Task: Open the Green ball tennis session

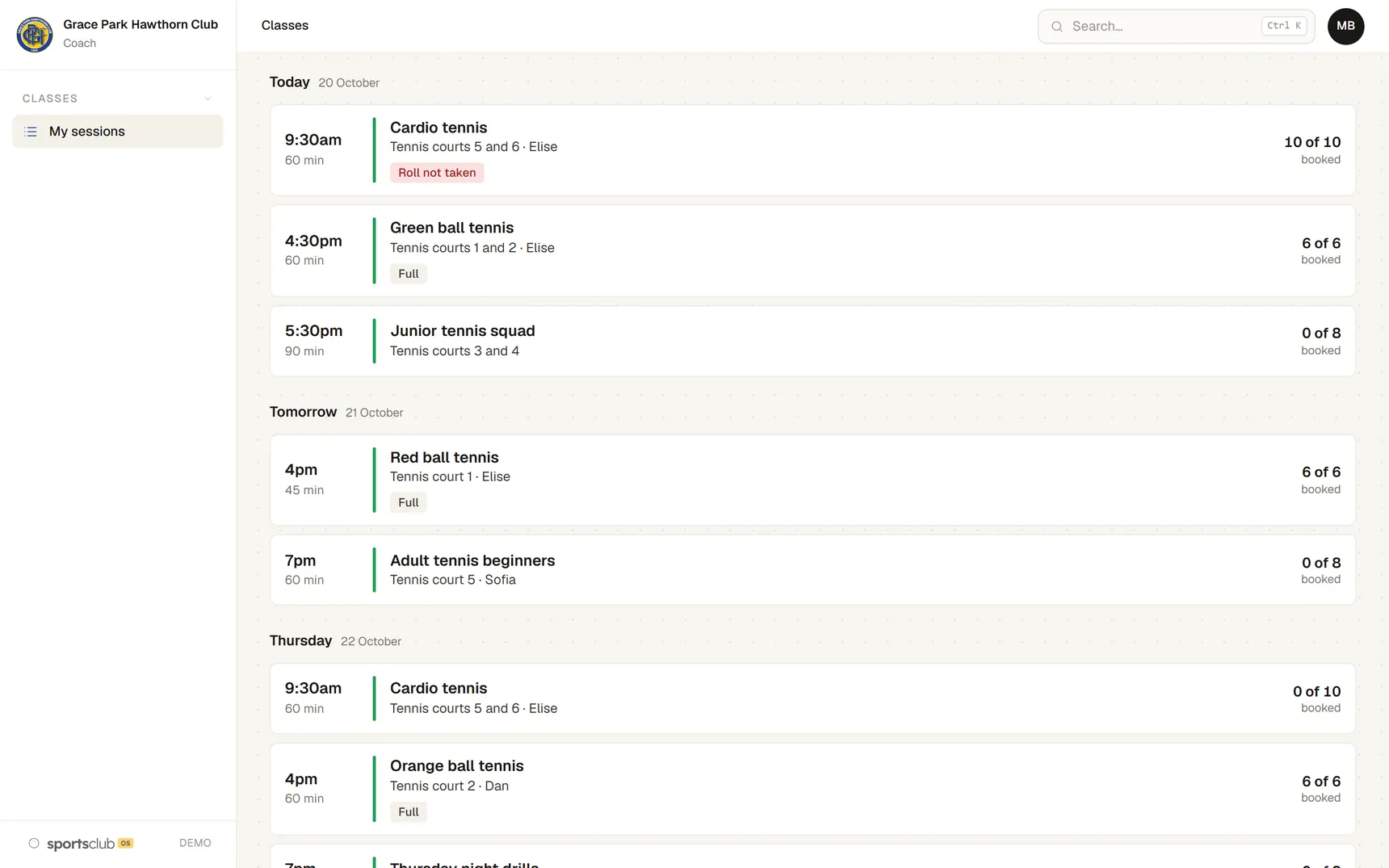Action: coord(812,250)
